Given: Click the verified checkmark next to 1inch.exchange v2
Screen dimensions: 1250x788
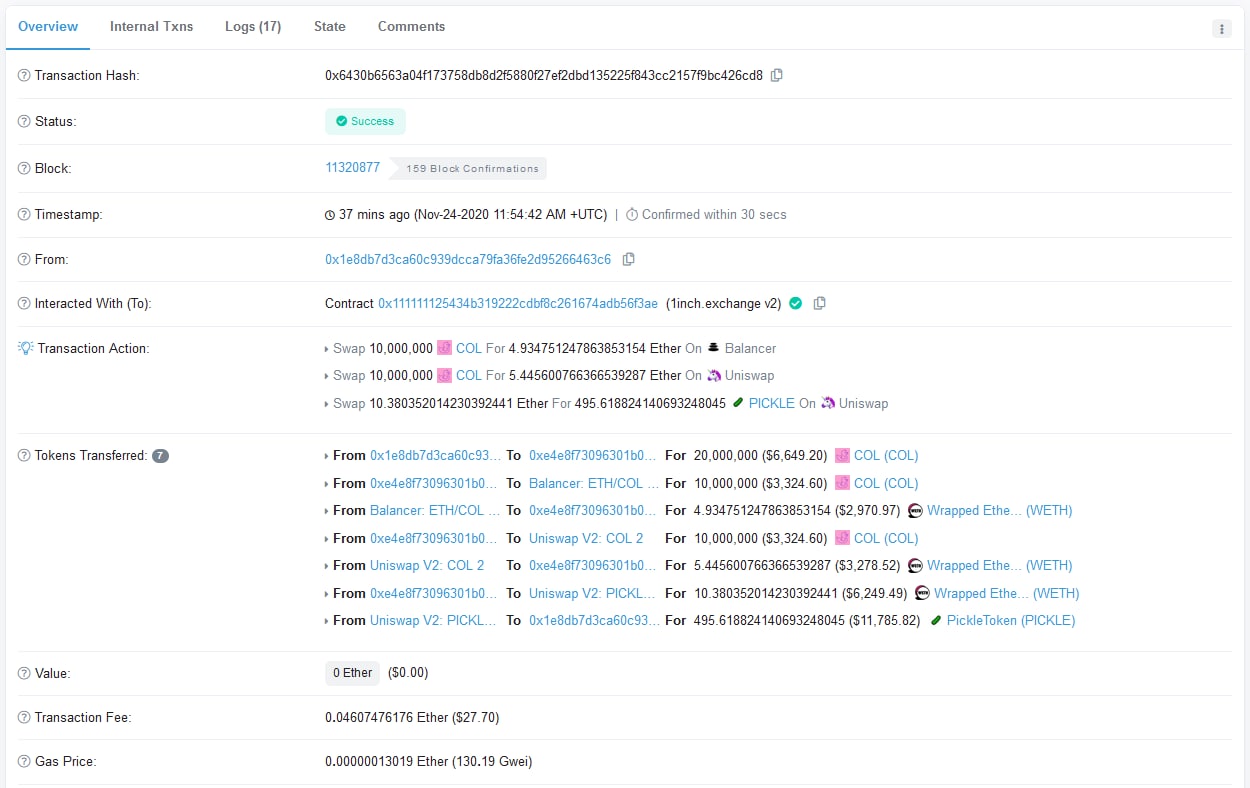Looking at the screenshot, I should (796, 303).
